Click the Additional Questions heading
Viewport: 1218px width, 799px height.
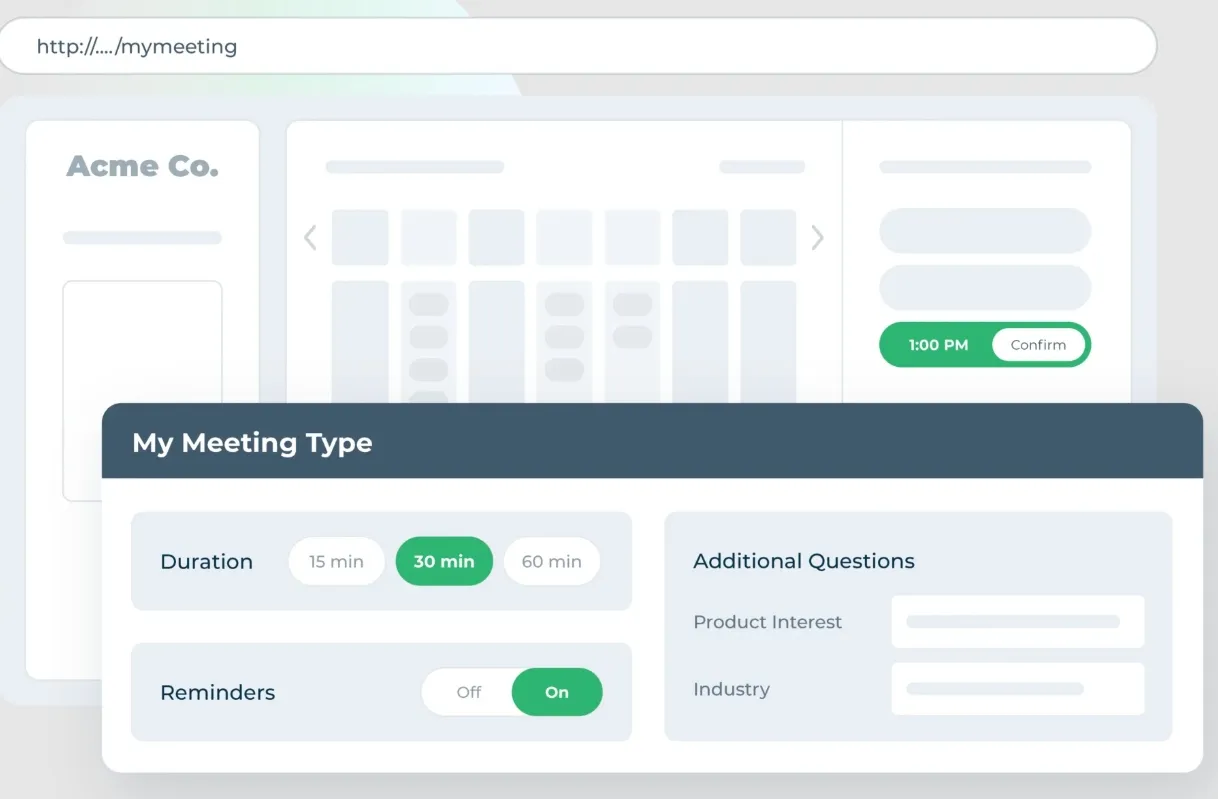[x=803, y=561]
